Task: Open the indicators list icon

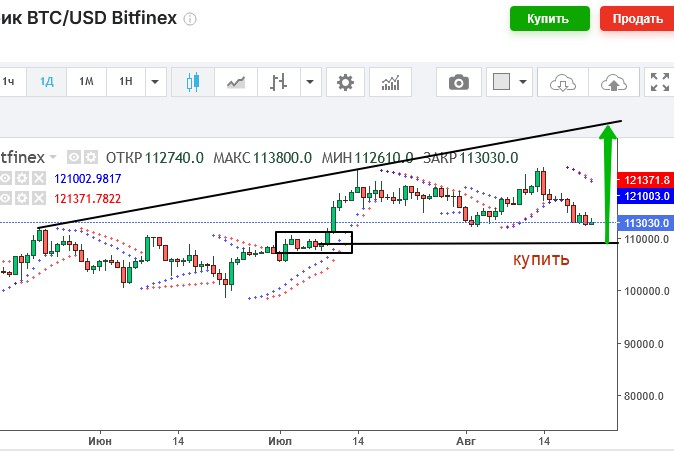Action: click(x=390, y=82)
